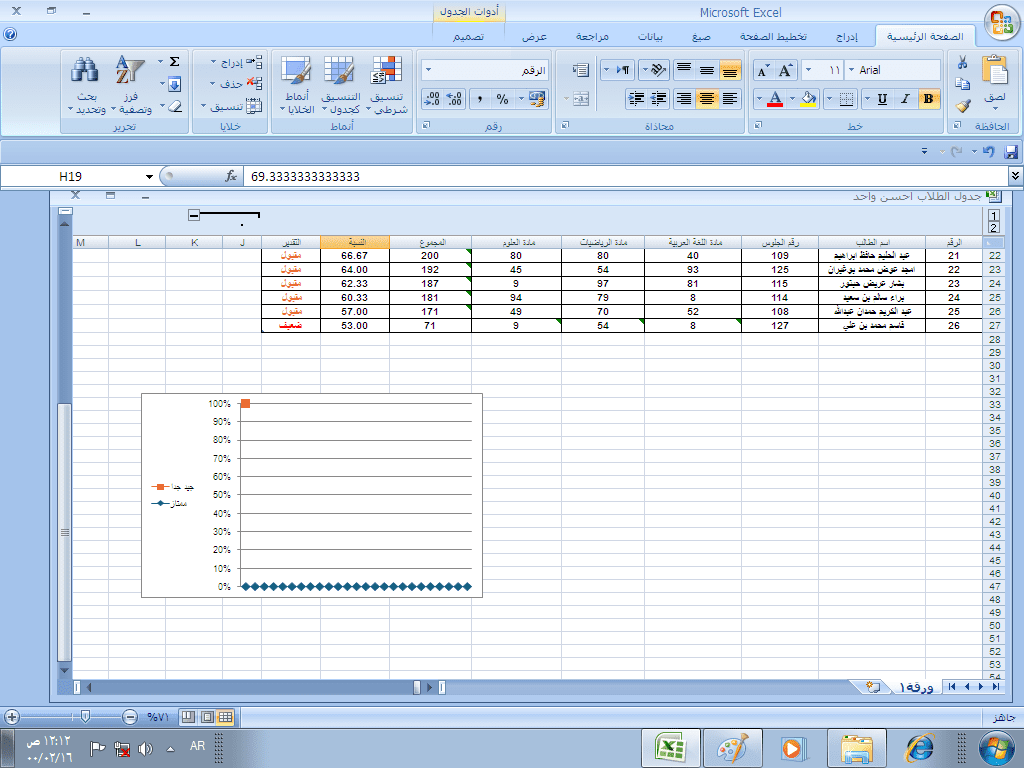This screenshot has height=768, width=1024.
Task: Click the AutoSum sigma icon
Action: point(175,62)
